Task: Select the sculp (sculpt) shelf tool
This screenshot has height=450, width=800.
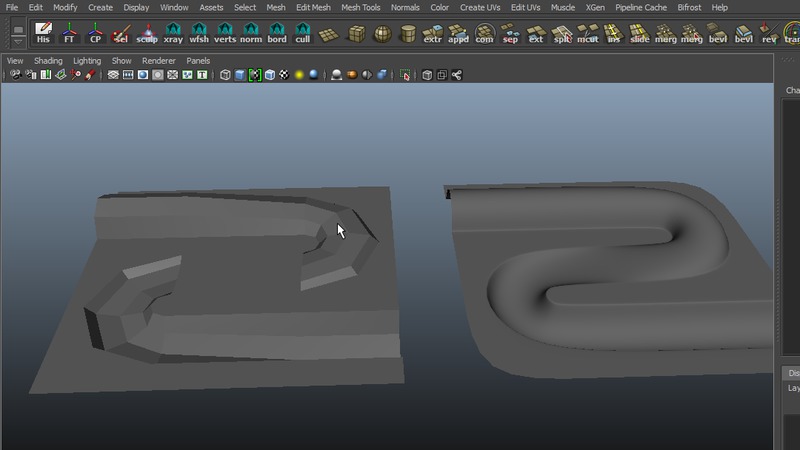Action: pos(147,33)
